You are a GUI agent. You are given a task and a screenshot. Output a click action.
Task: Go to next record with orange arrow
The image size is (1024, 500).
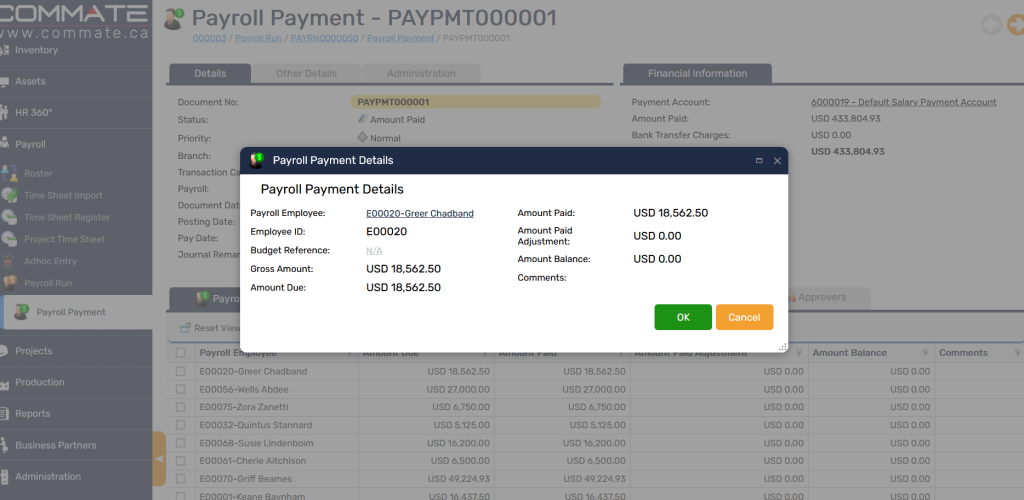coord(1016,25)
